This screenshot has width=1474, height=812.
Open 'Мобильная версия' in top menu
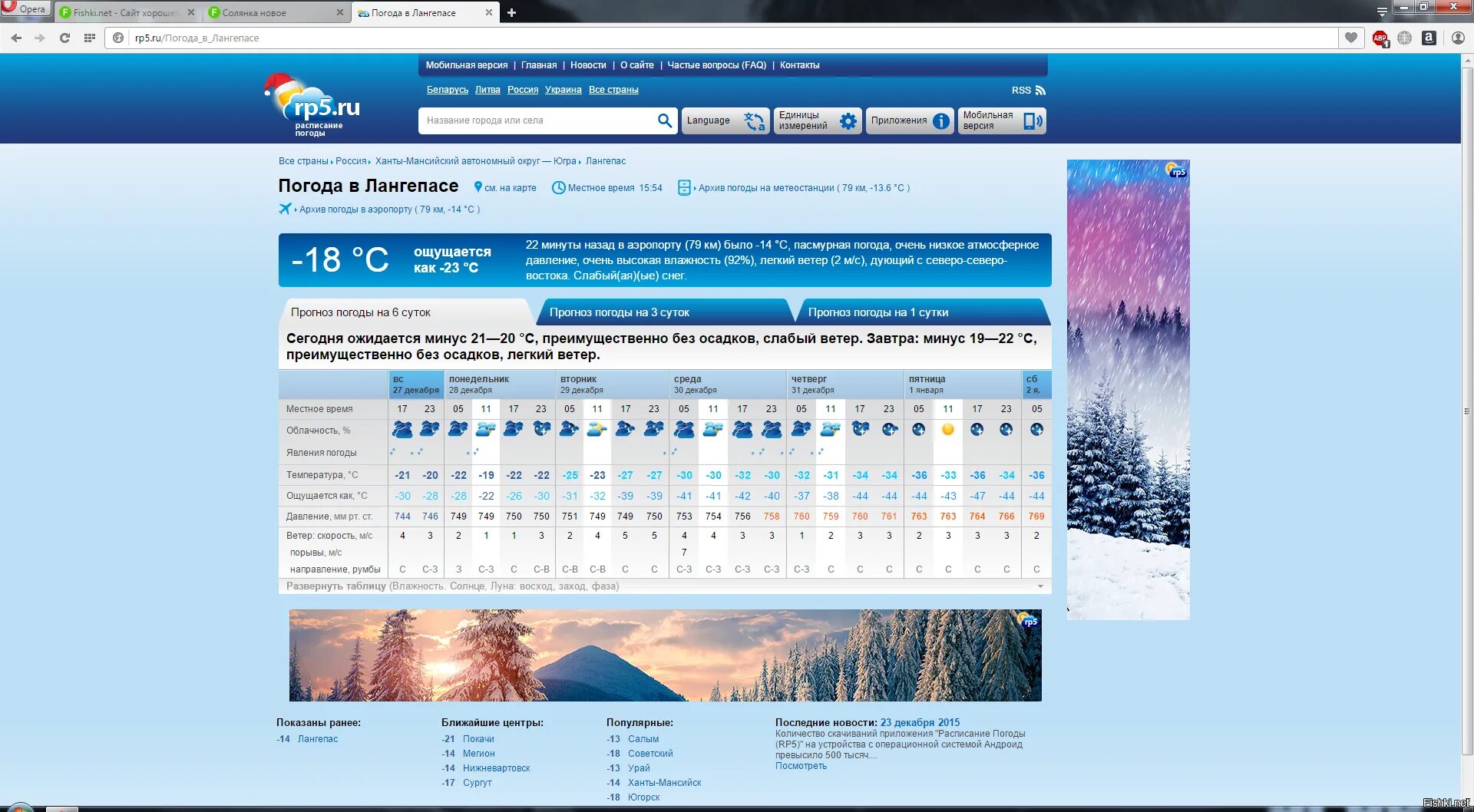467,65
